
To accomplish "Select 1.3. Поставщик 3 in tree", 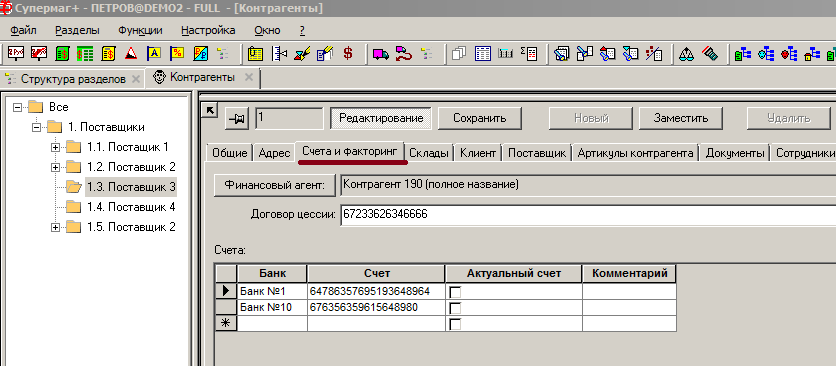I will [x=131, y=187].
